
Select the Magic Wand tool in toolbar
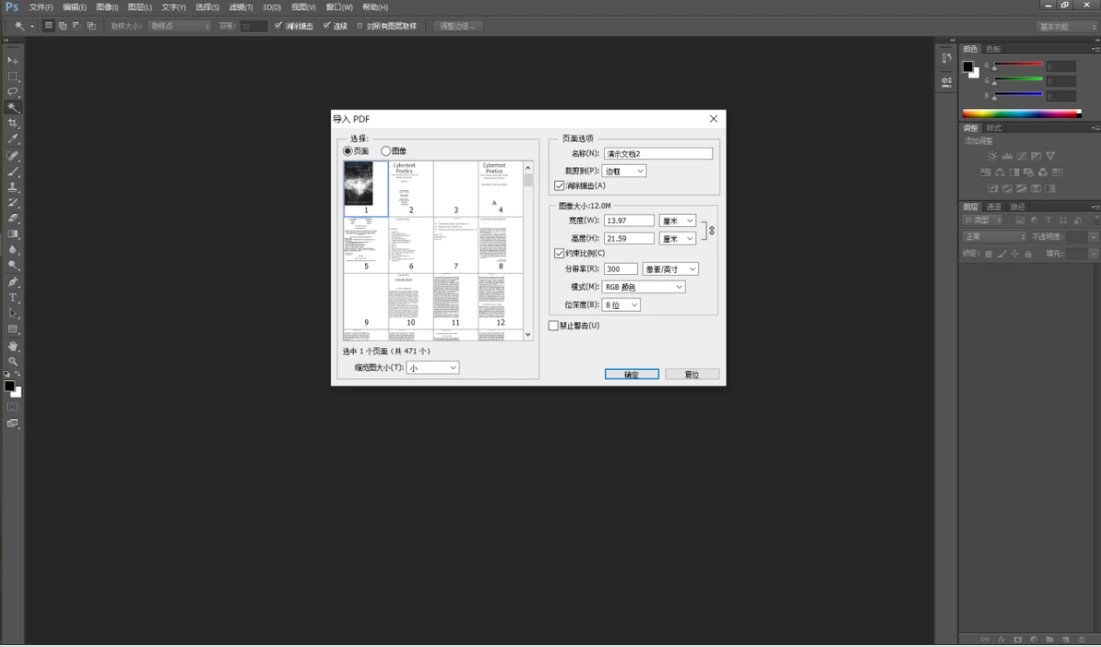pos(13,107)
